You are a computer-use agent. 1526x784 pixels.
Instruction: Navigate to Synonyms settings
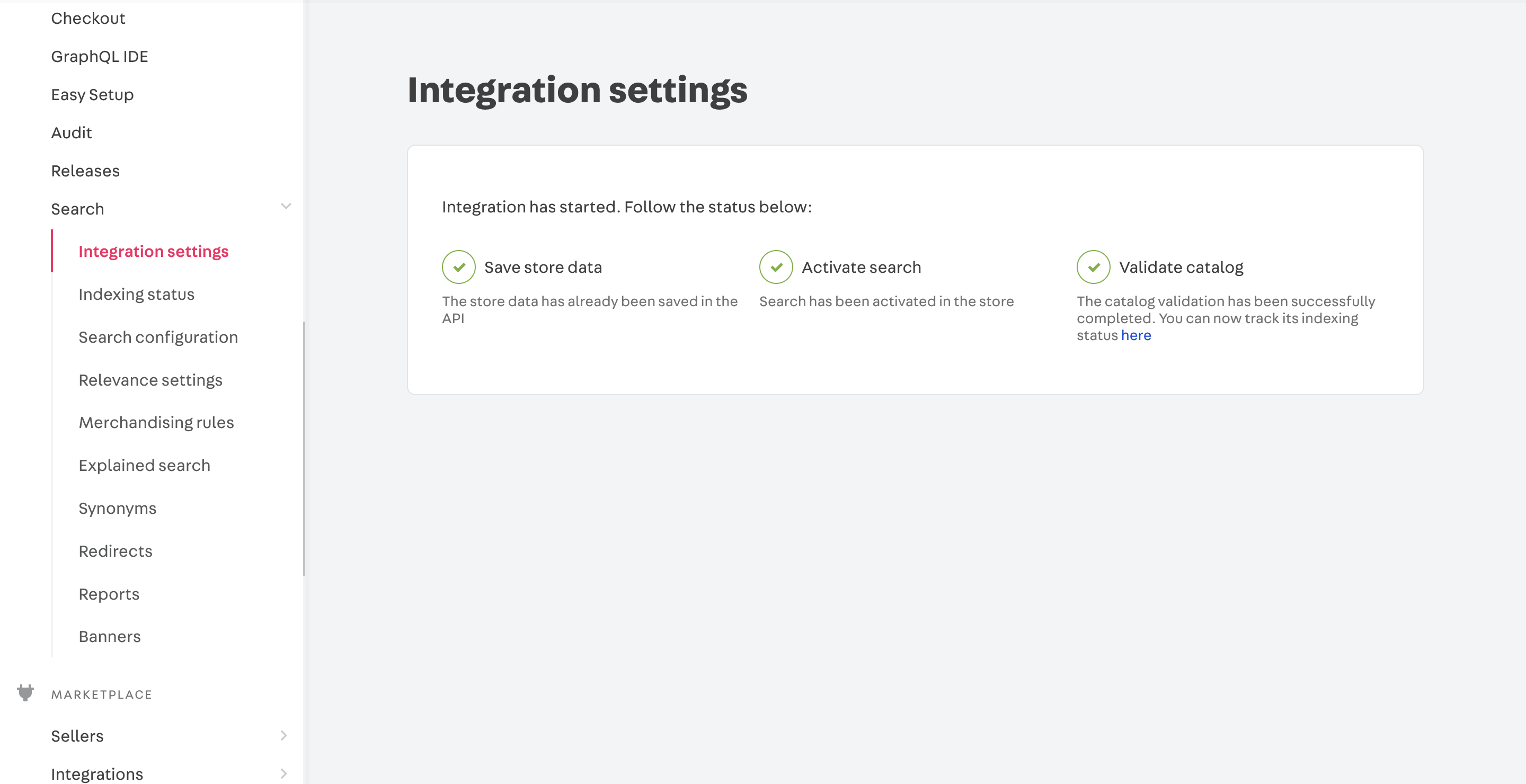coord(117,508)
